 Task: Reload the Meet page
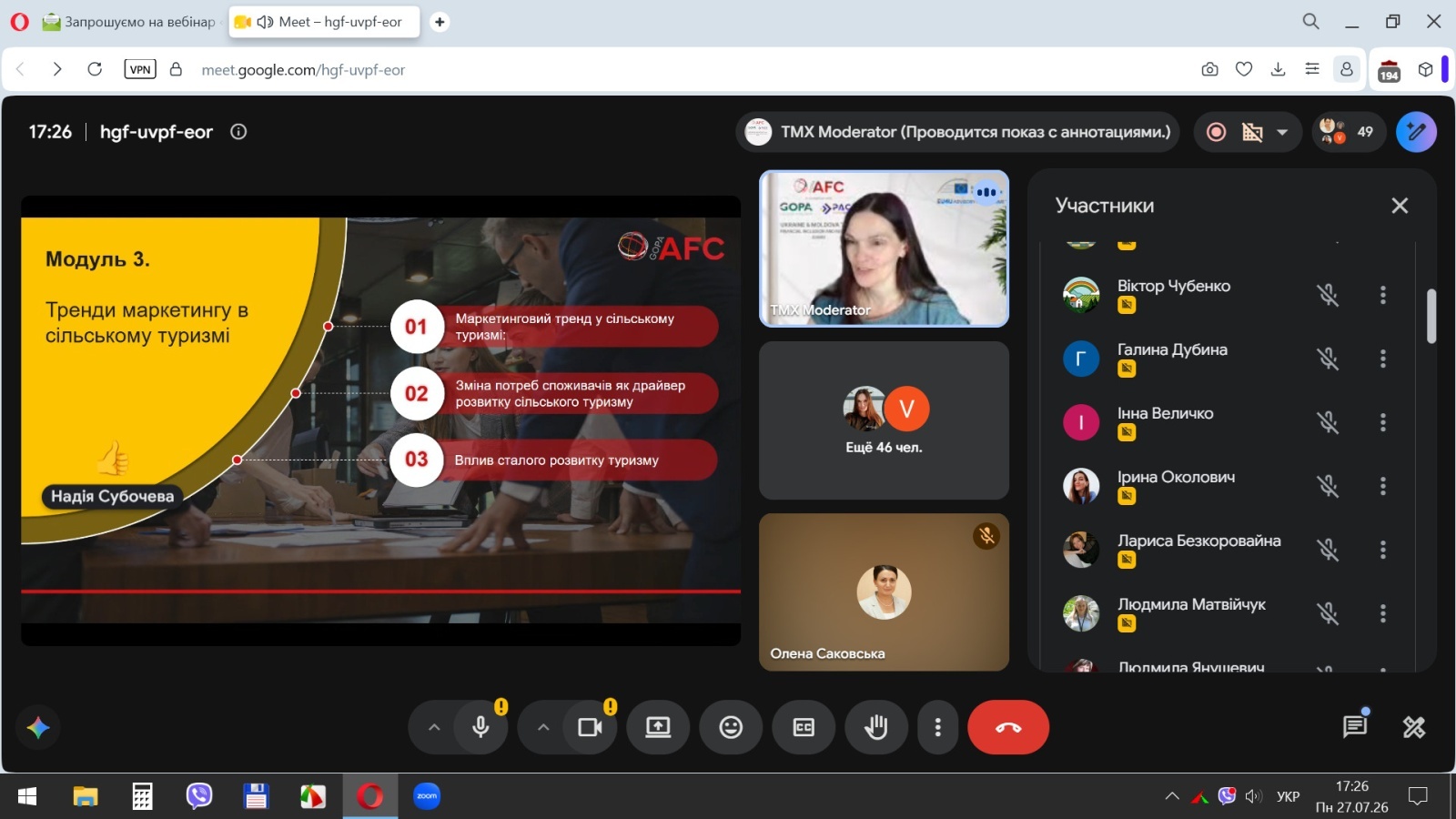pyautogui.click(x=95, y=69)
